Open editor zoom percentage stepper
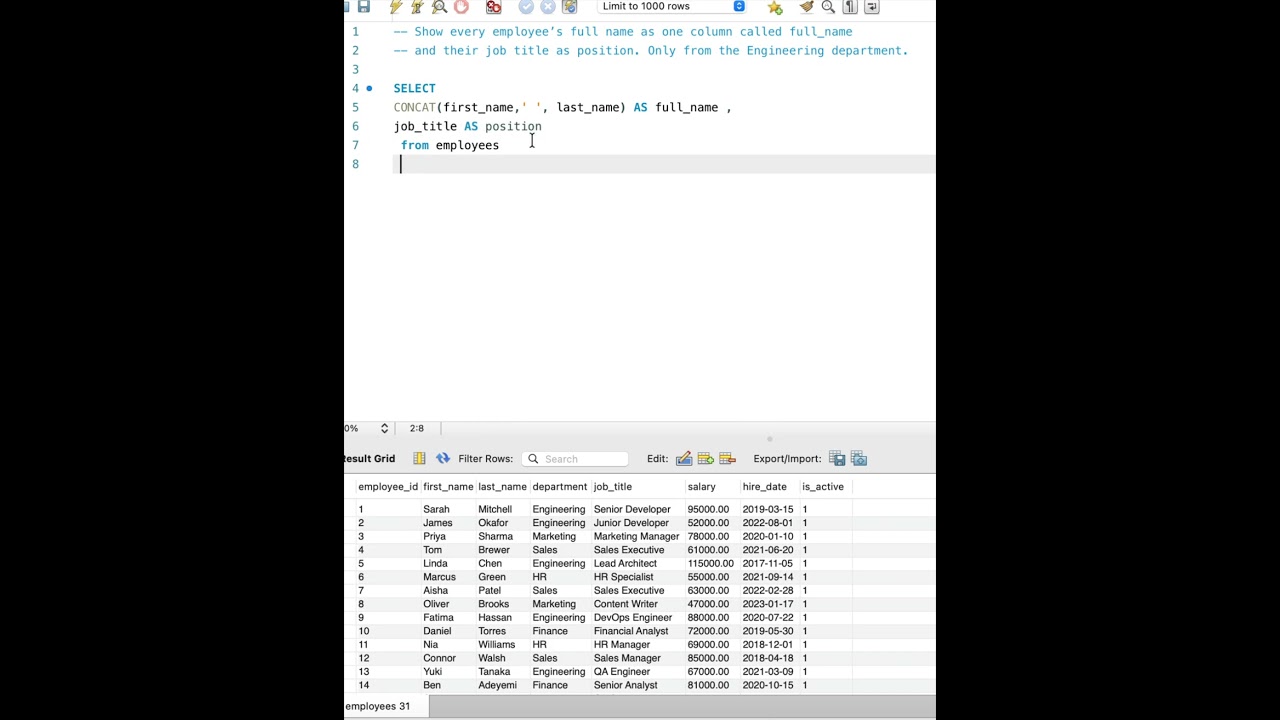Screen dimensions: 1280x720 coord(384,428)
